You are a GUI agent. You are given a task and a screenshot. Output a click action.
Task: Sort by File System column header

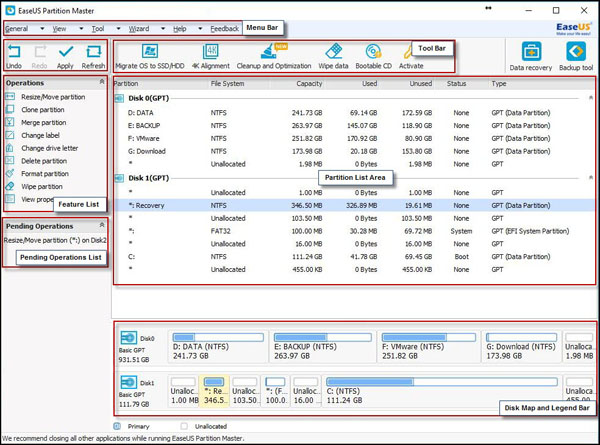[227, 83]
